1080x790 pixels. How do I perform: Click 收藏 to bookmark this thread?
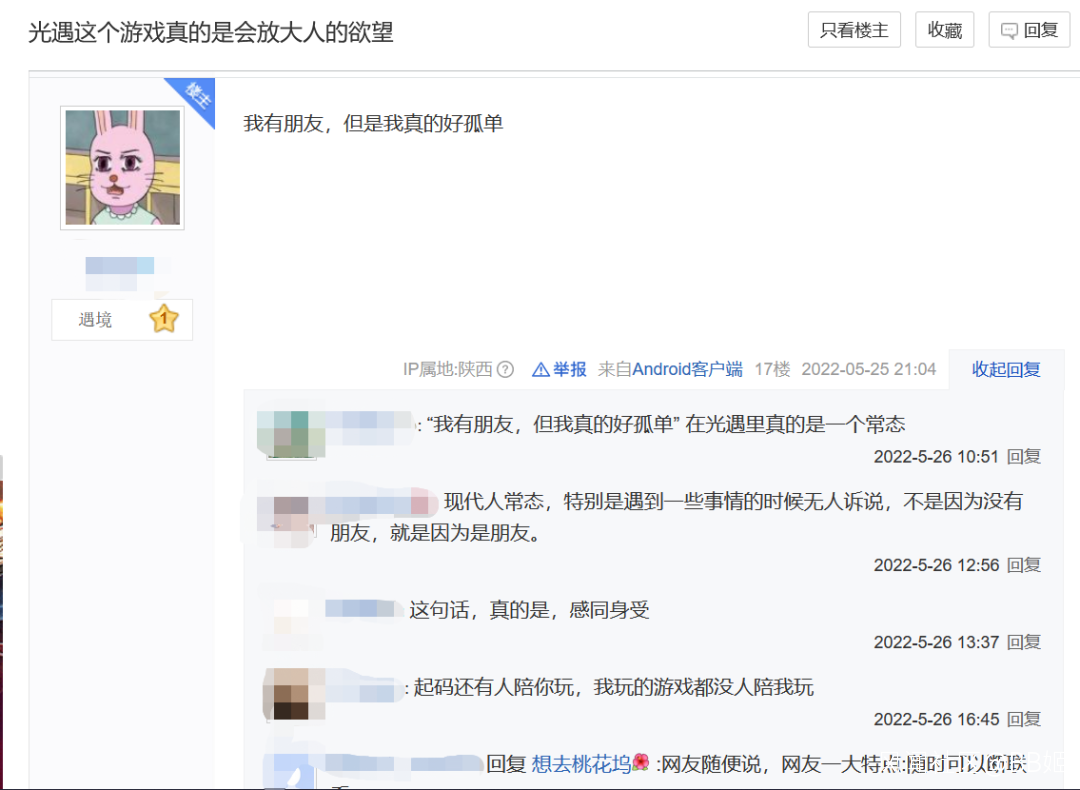coord(944,30)
